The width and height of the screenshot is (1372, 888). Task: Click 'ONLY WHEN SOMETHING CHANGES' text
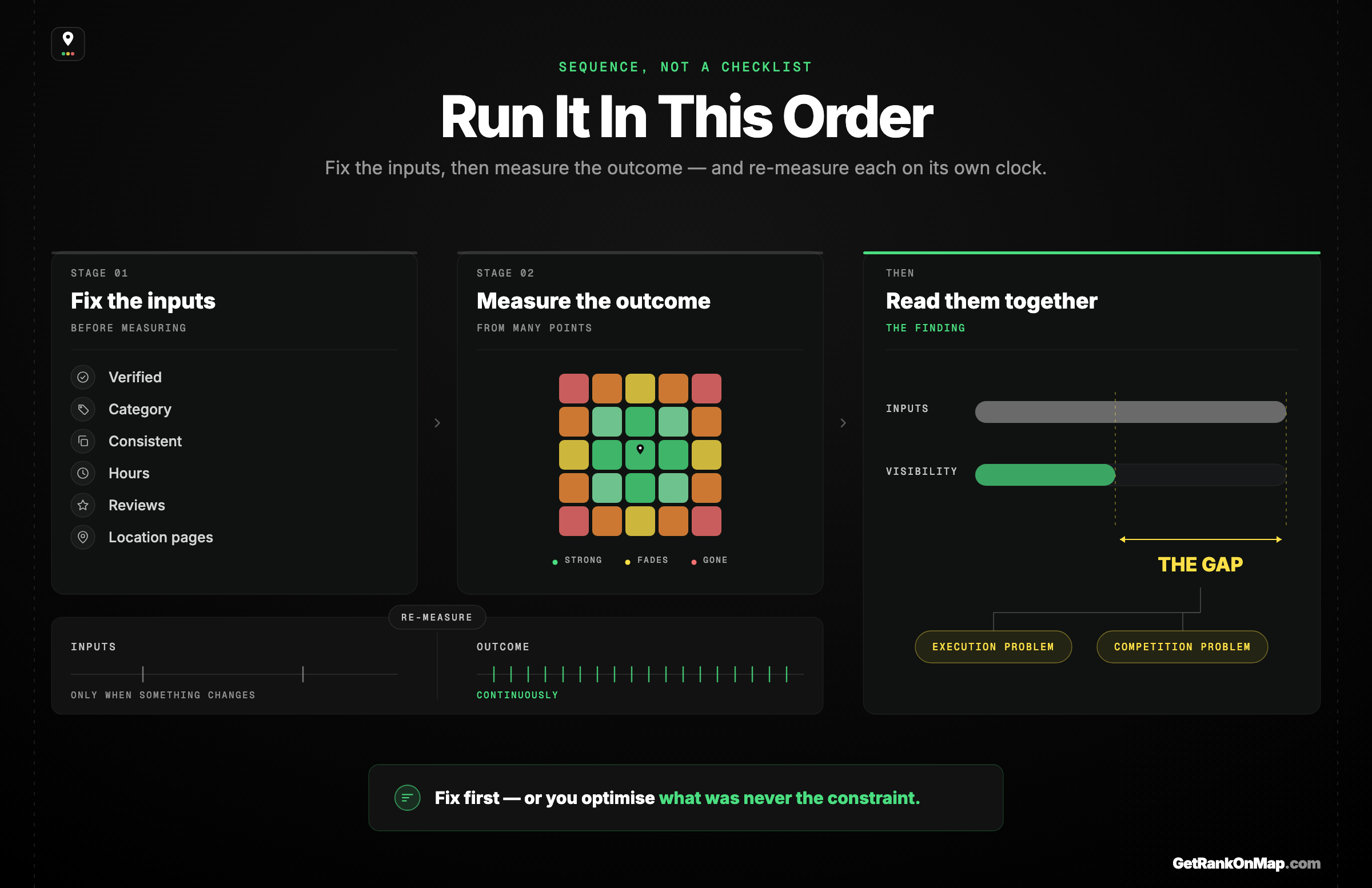(x=163, y=695)
